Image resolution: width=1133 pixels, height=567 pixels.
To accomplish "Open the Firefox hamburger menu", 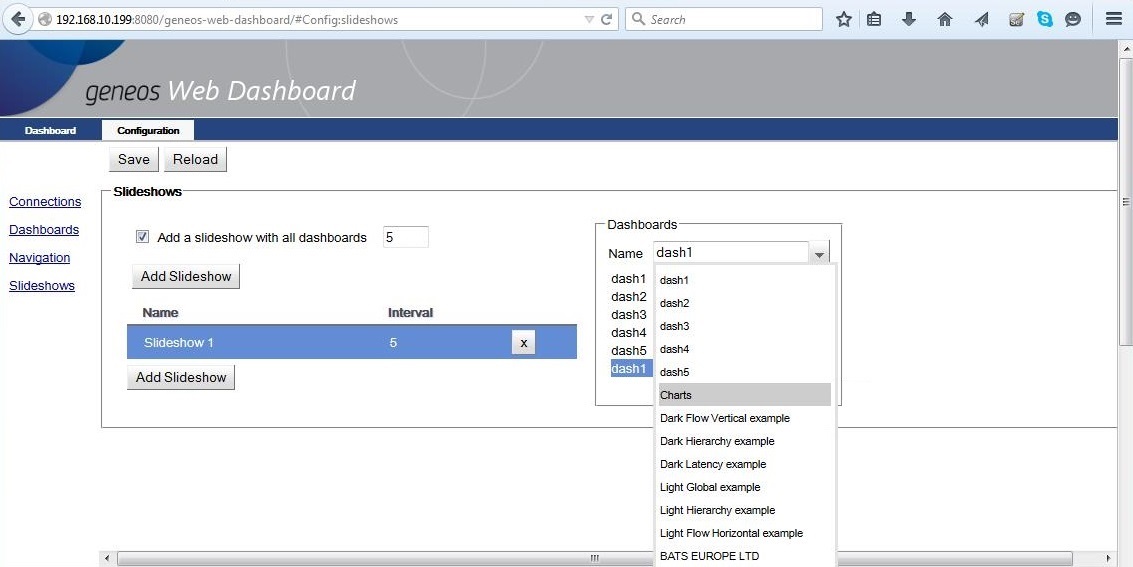I will click(1113, 19).
